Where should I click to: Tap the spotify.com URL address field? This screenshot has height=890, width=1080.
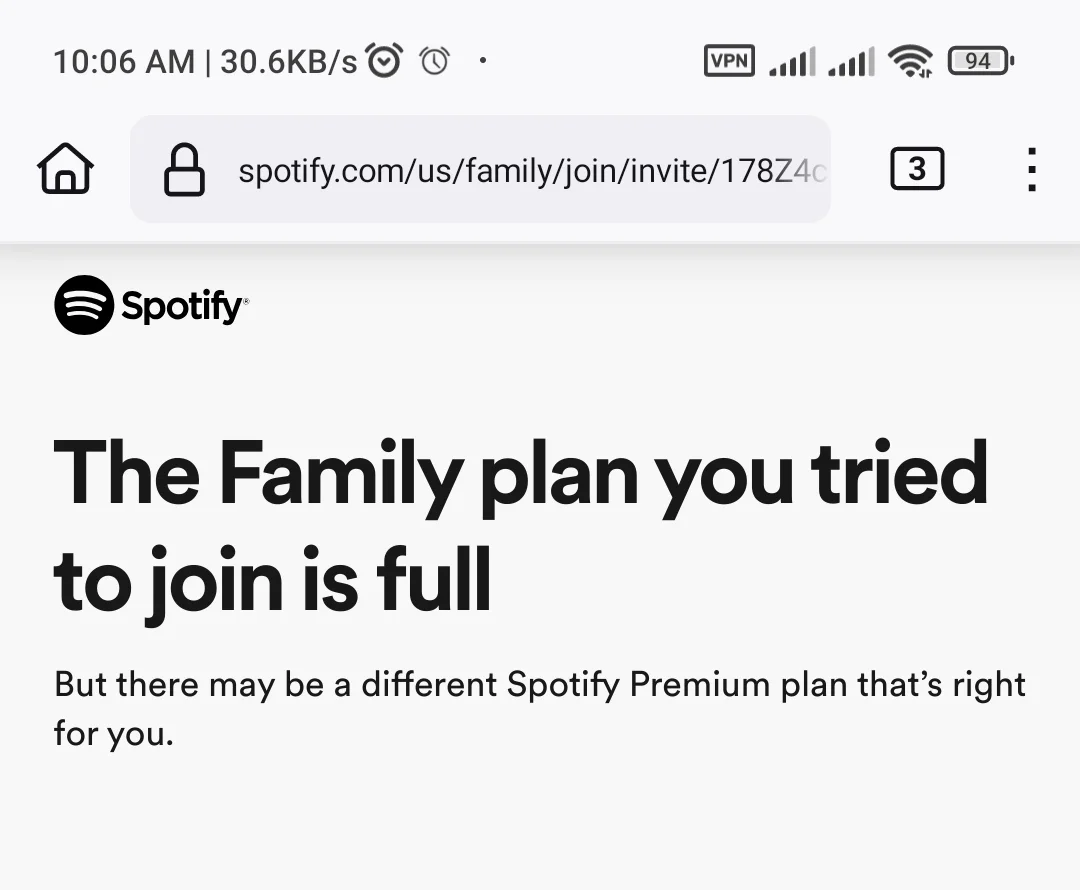tap(480, 169)
